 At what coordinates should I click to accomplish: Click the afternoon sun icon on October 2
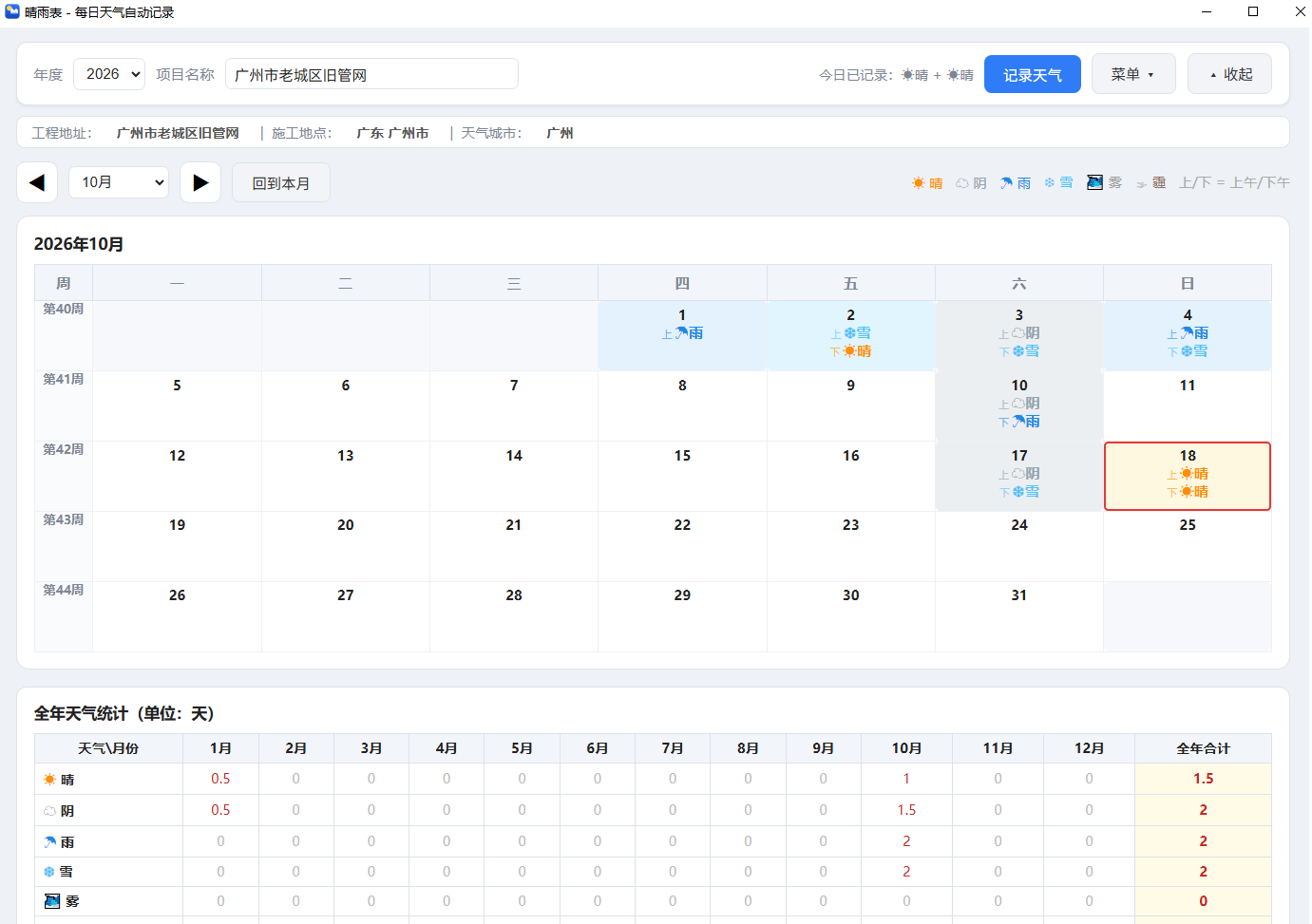click(x=849, y=351)
